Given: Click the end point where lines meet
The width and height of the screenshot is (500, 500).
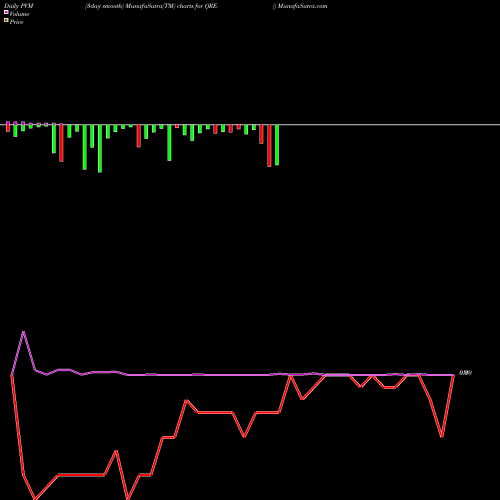Looking at the screenshot, I should 453,375.
